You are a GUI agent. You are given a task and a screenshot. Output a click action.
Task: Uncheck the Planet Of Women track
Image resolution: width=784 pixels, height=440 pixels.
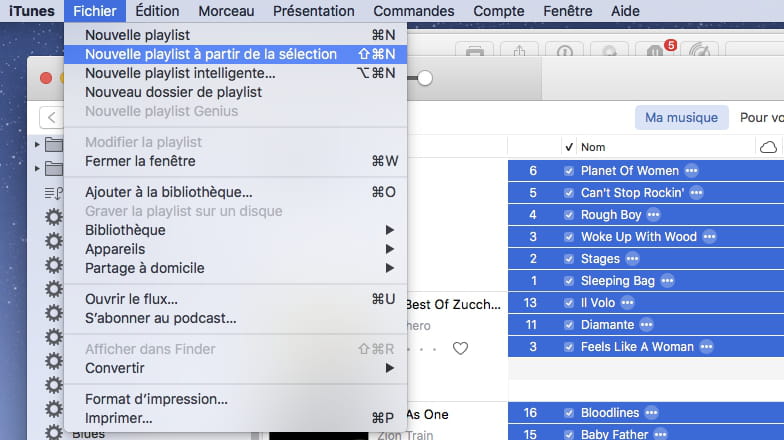tap(568, 171)
